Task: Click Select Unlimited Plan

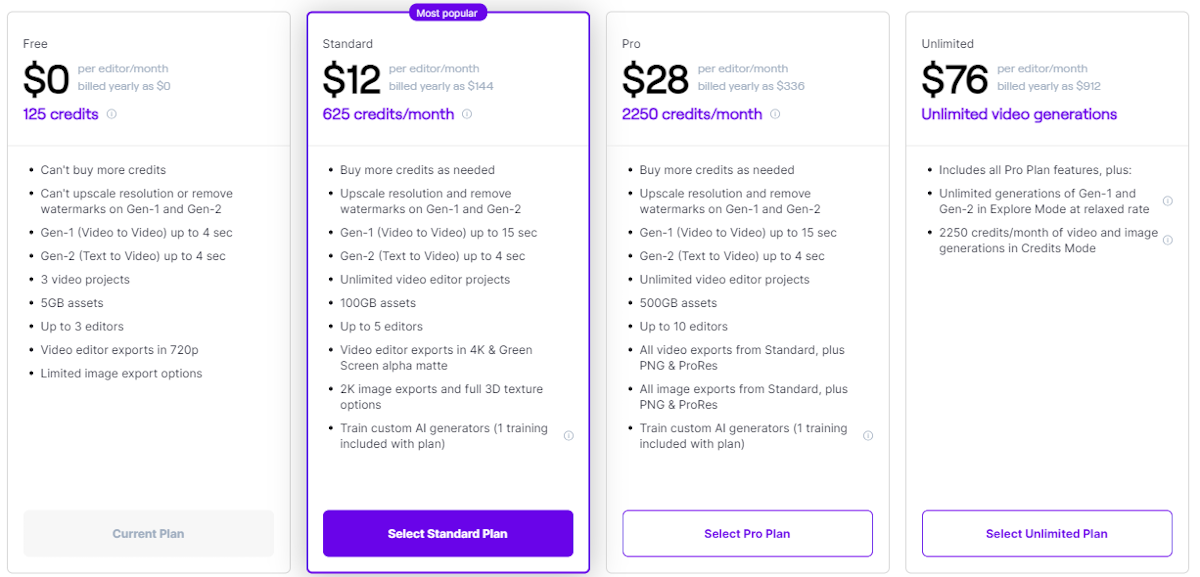Action: [1047, 533]
